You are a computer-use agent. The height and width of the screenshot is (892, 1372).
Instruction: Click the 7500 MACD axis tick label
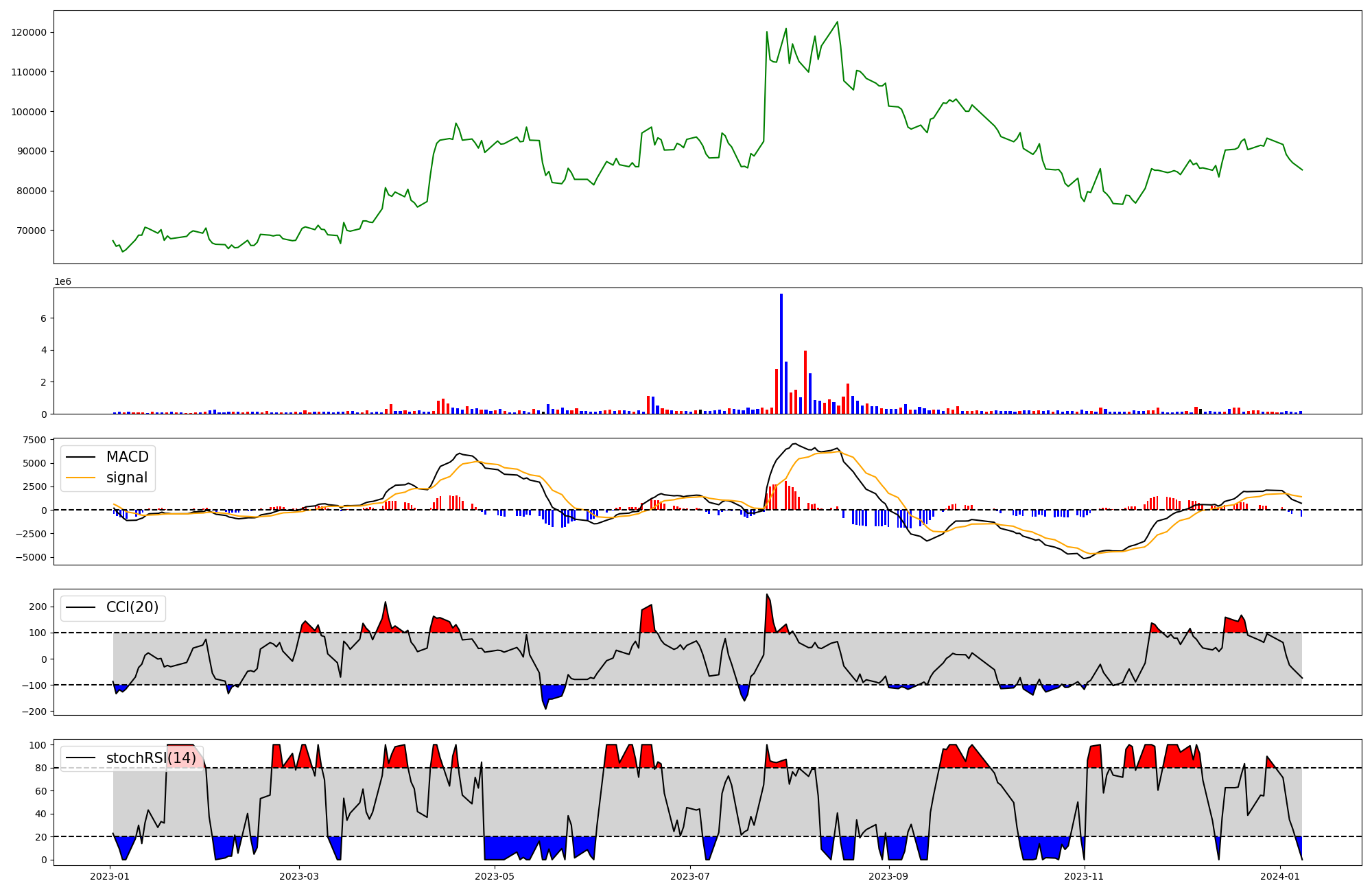[34, 440]
